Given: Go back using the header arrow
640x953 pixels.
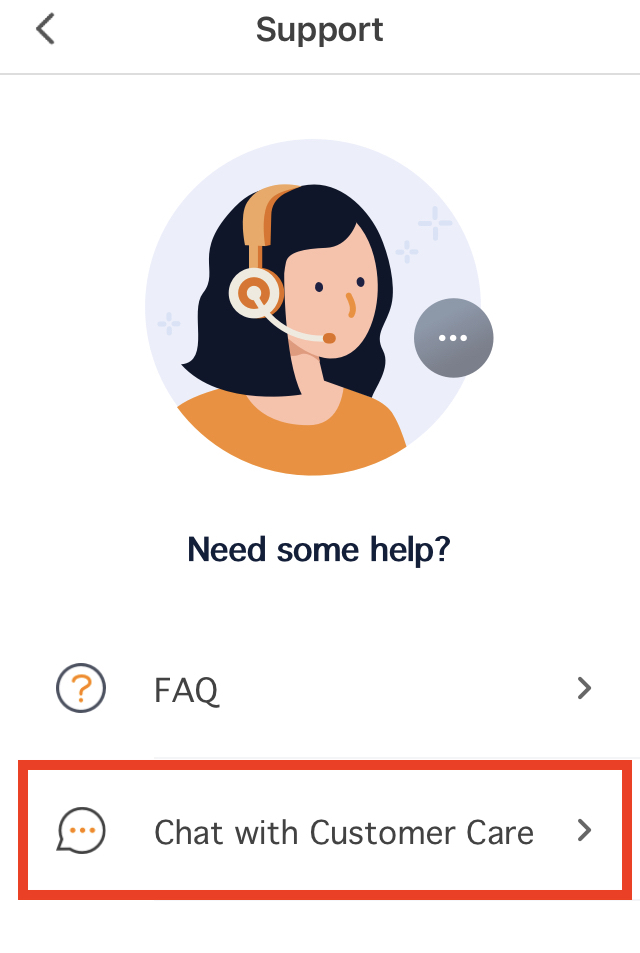Looking at the screenshot, I should coord(46,29).
